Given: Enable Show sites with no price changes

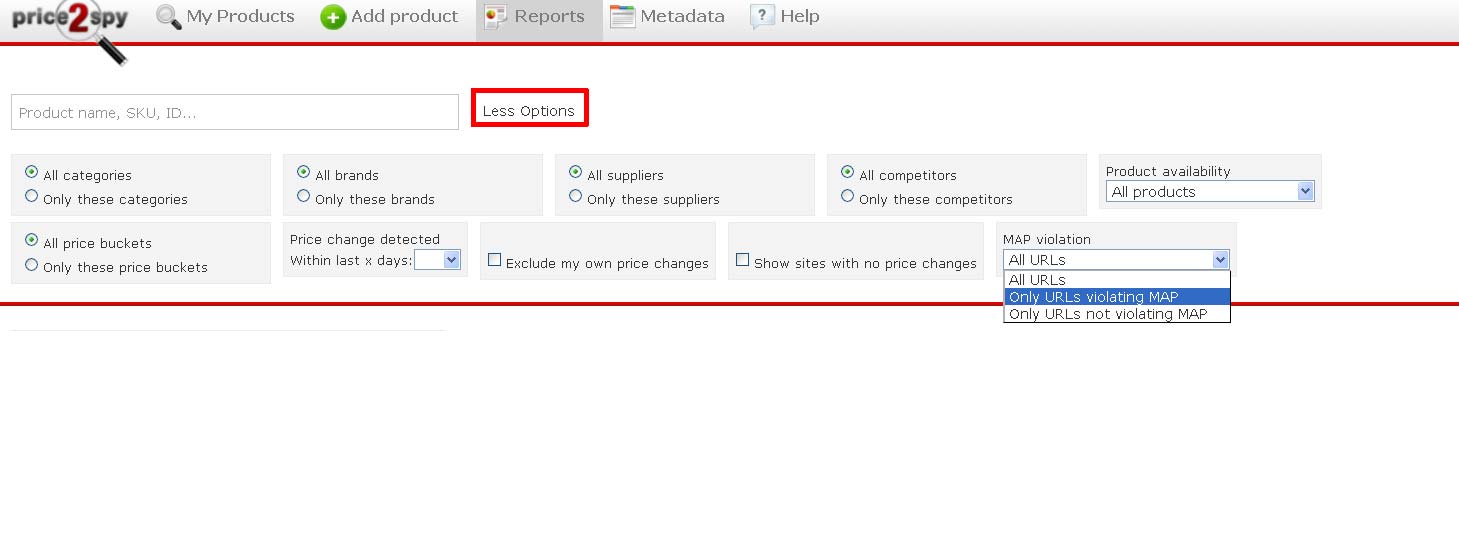Looking at the screenshot, I should pos(742,260).
